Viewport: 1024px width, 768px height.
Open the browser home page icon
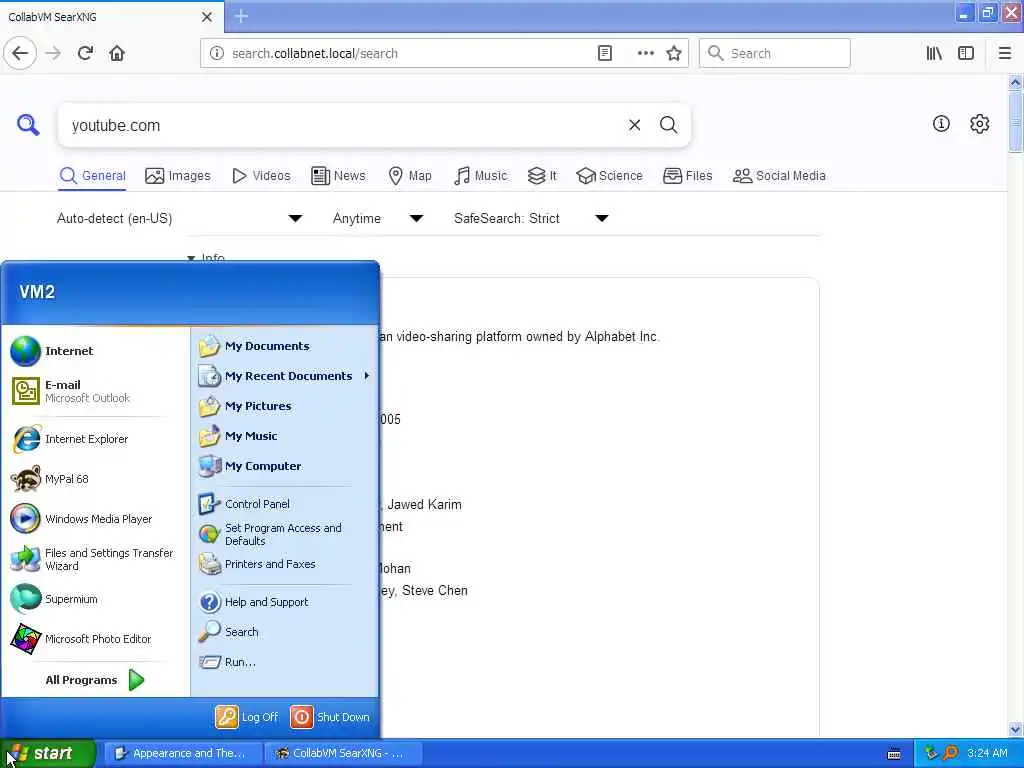click(x=117, y=53)
